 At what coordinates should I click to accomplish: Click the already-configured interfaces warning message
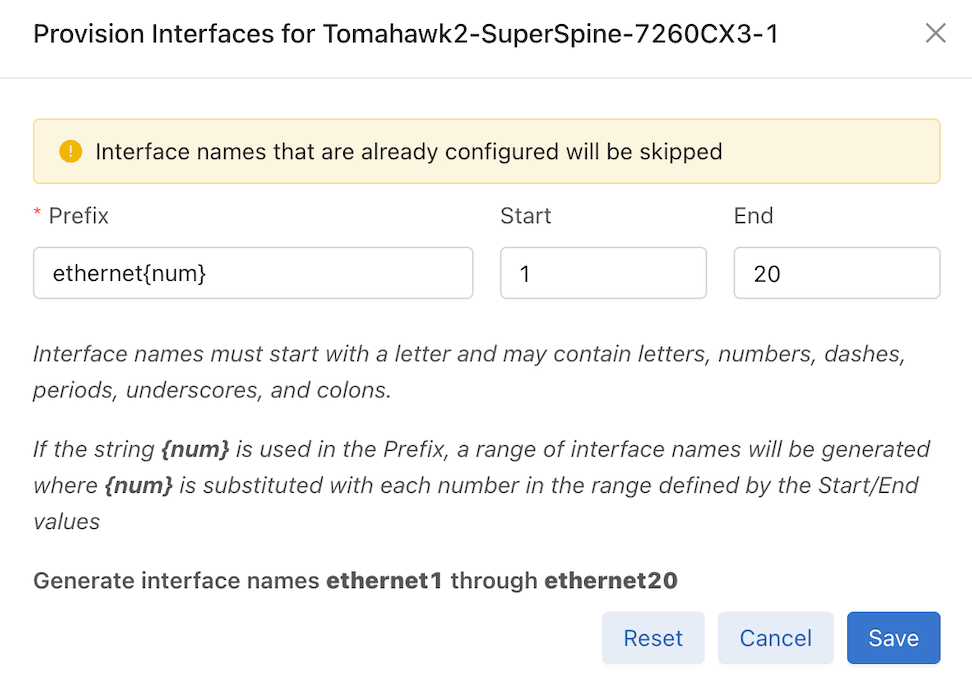tap(408, 152)
